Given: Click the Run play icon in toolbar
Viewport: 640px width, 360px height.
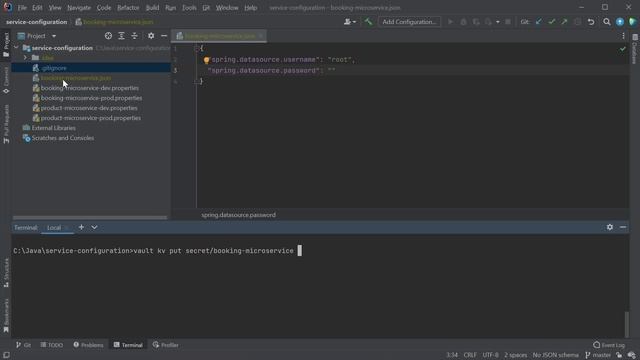Looking at the screenshot, I should click(450, 22).
